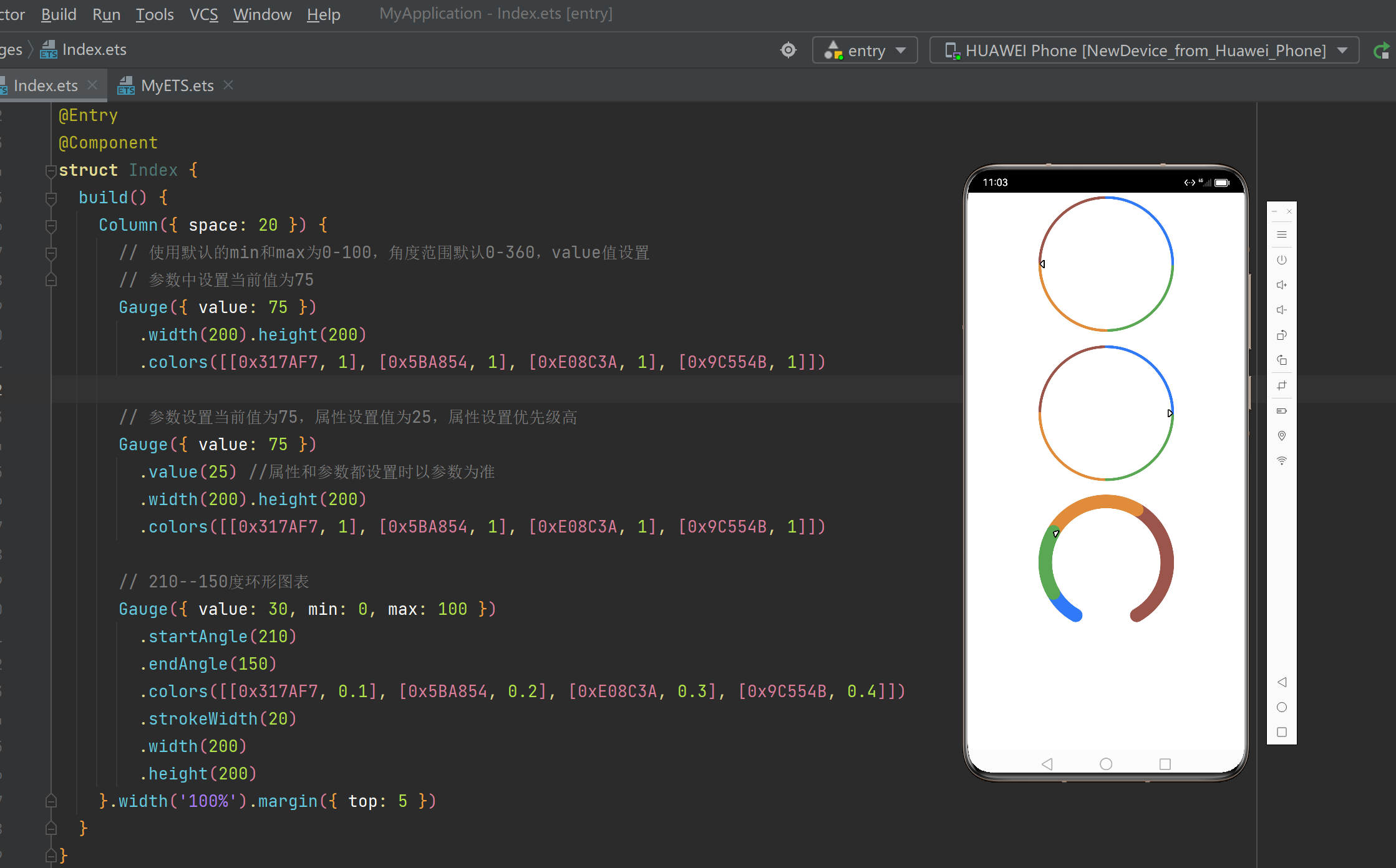This screenshot has height=868, width=1396.
Task: Expand the HUAWEI Phone device selector
Action: click(x=1343, y=50)
